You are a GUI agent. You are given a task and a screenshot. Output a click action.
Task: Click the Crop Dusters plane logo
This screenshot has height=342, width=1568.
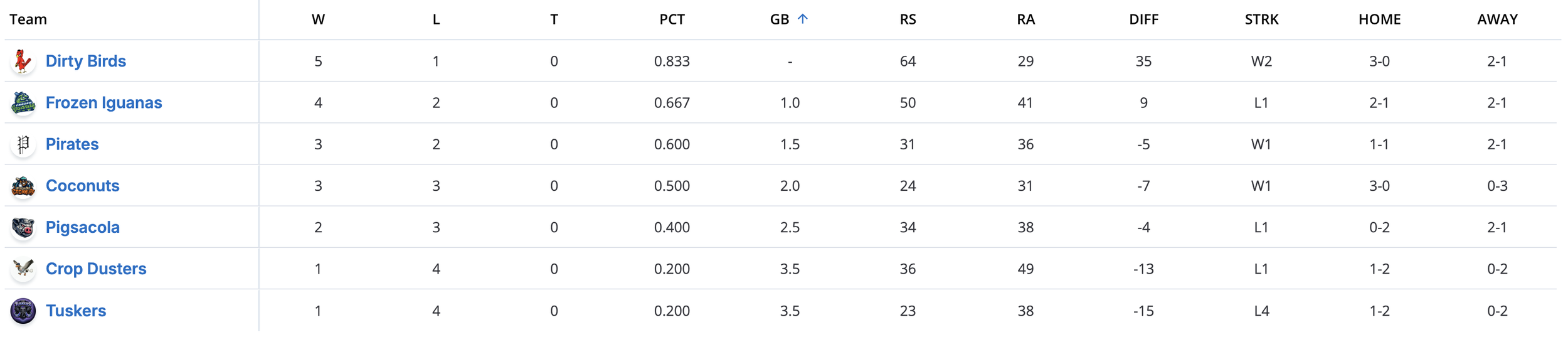click(23, 269)
